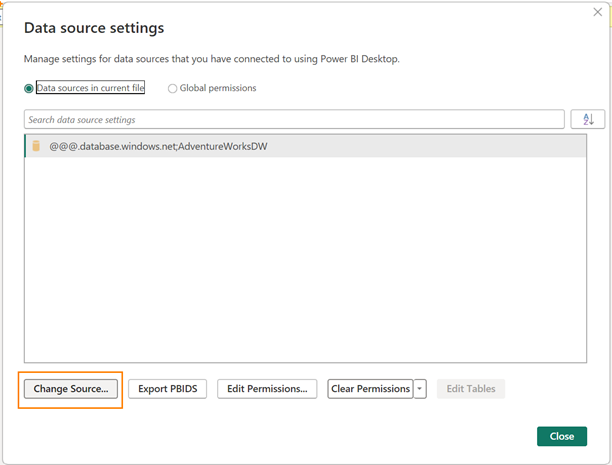
Task: Select the database.windows.net AdventureWorksDW entry
Action: [x=158, y=146]
